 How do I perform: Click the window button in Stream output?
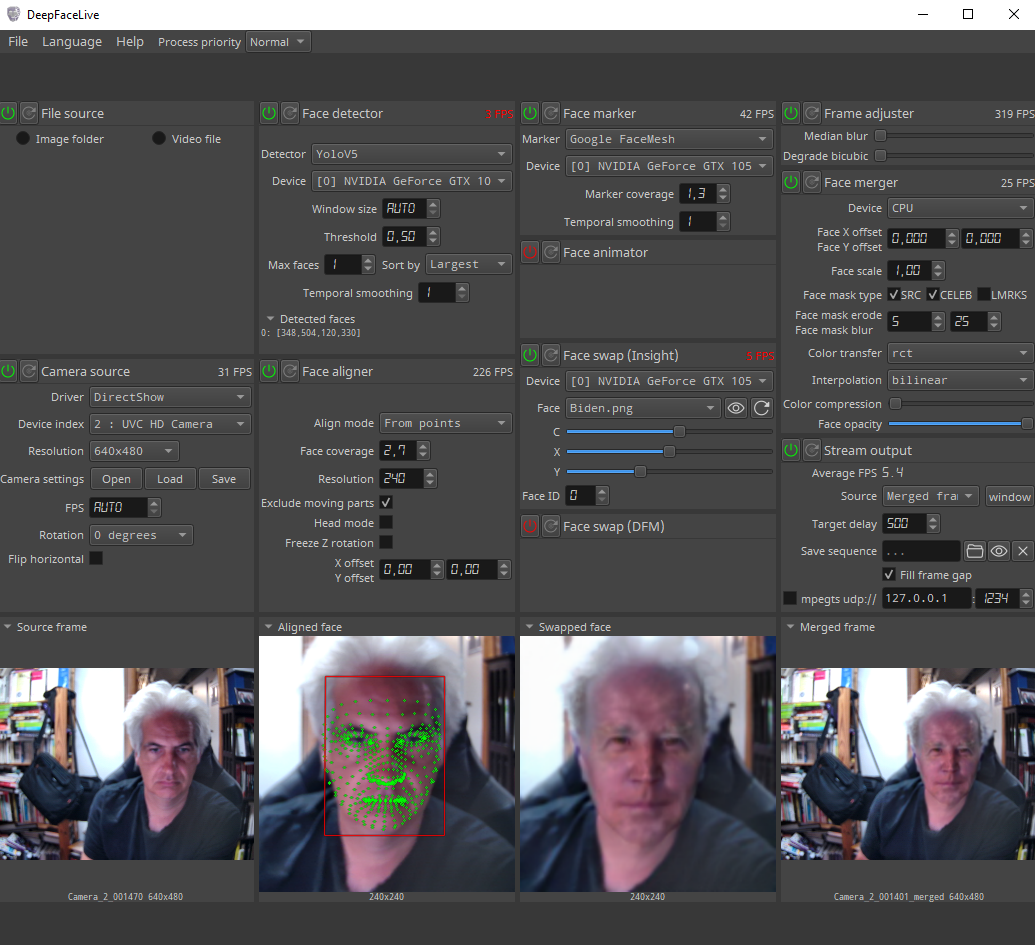(1009, 497)
